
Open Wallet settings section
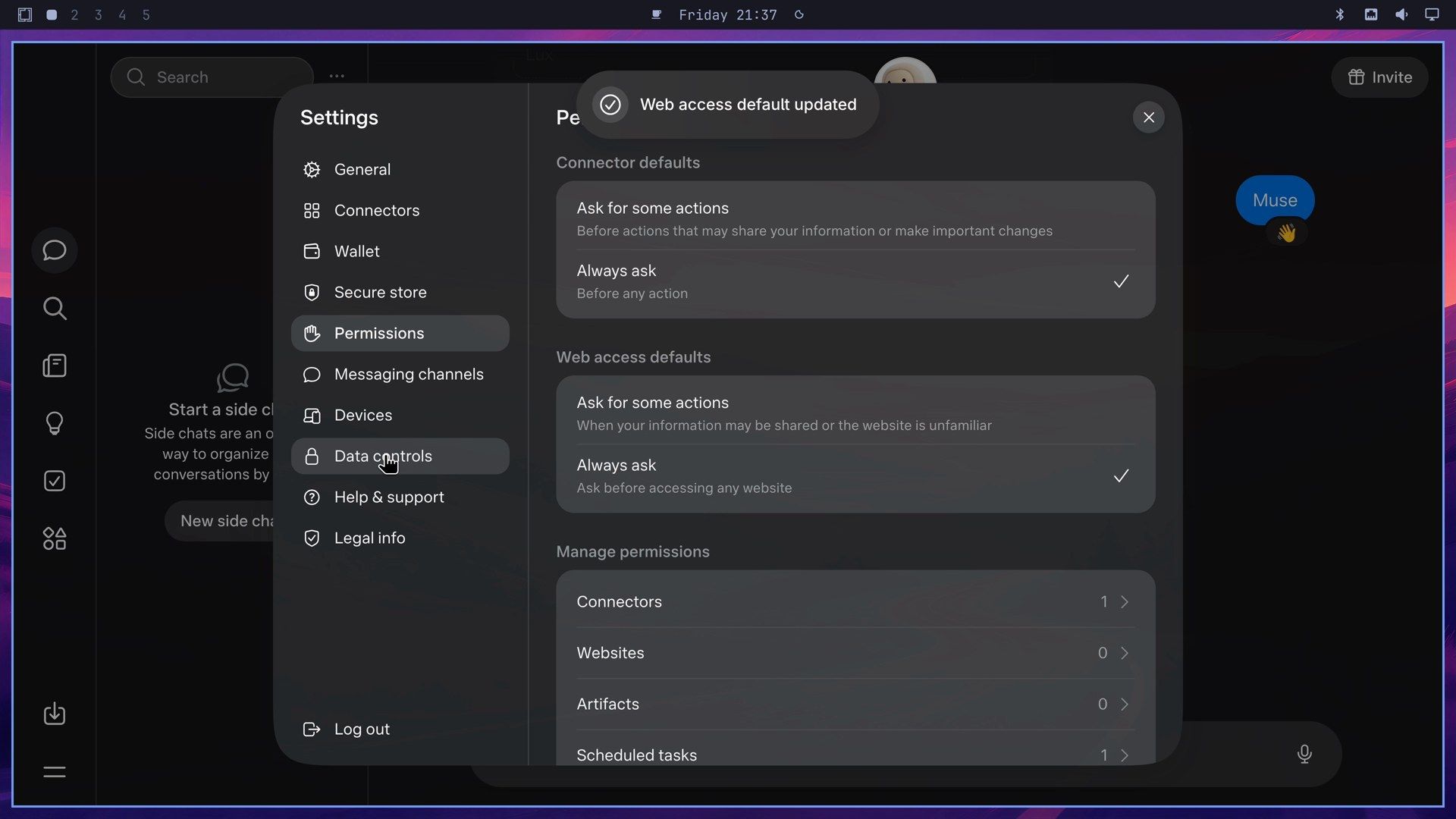(x=400, y=251)
